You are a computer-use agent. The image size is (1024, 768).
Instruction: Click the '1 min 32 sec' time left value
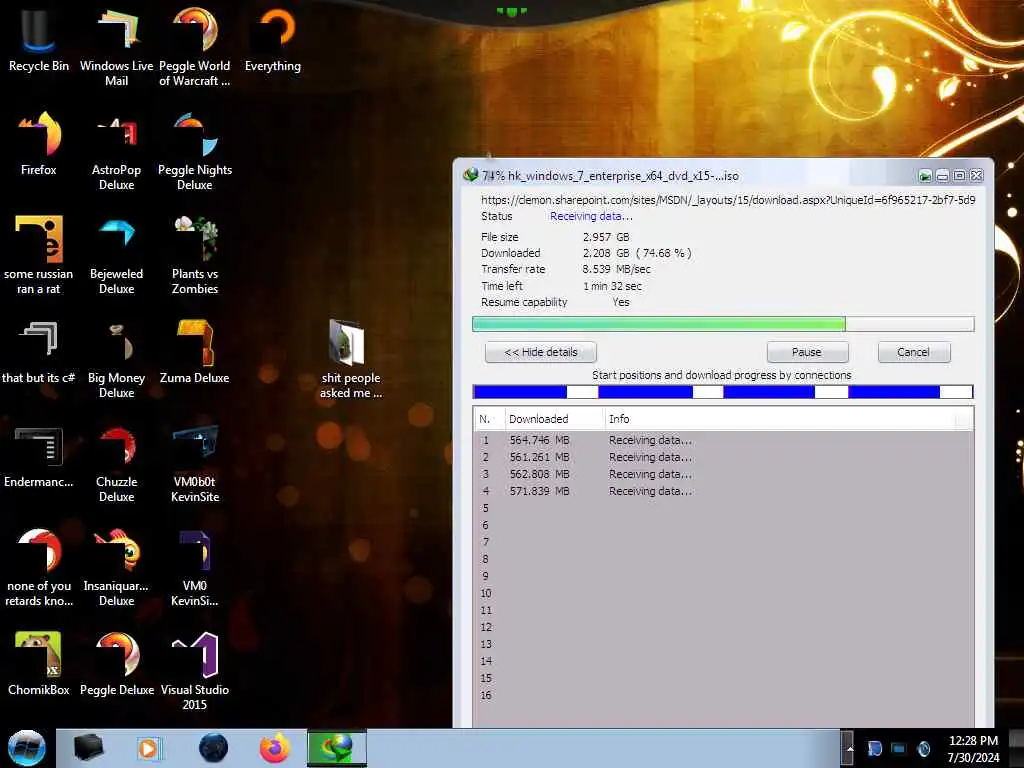[613, 286]
